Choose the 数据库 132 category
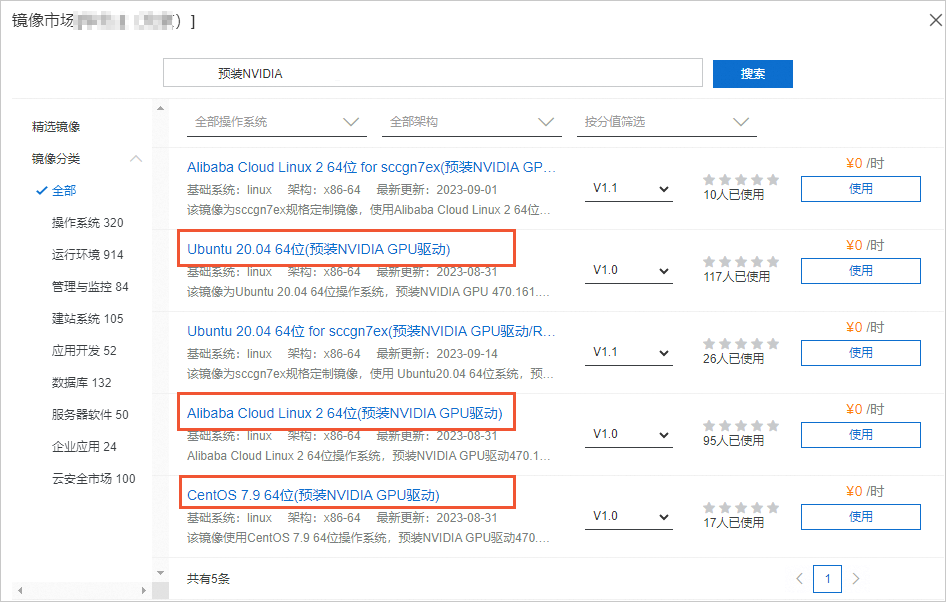The width and height of the screenshot is (946, 602). [81, 383]
